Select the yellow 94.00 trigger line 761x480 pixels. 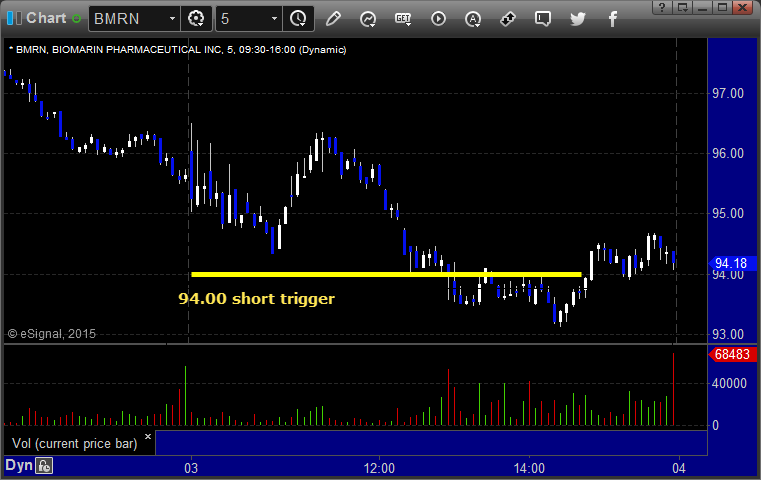pyautogui.click(x=386, y=274)
